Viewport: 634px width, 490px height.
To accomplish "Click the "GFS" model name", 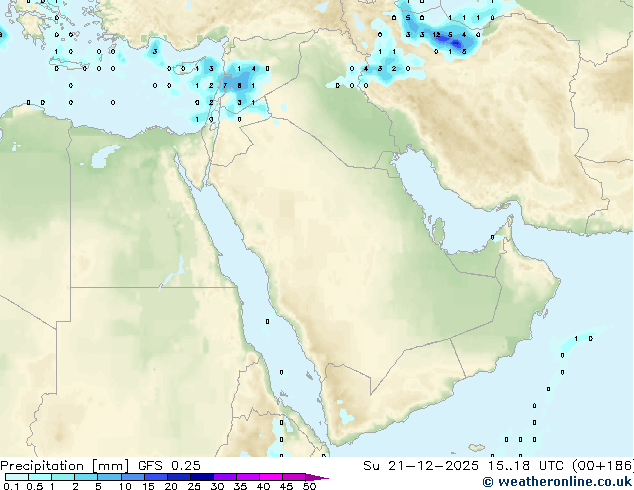I will tap(150, 466).
